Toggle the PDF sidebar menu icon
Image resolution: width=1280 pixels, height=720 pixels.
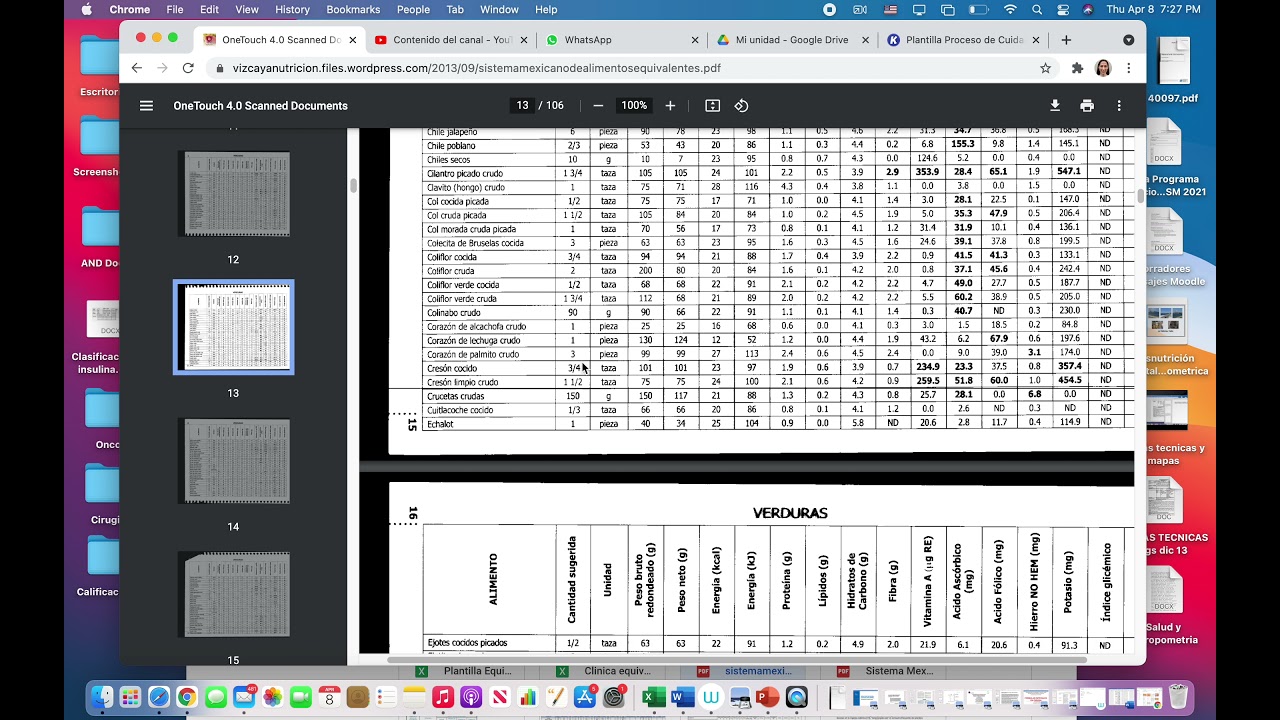click(146, 105)
